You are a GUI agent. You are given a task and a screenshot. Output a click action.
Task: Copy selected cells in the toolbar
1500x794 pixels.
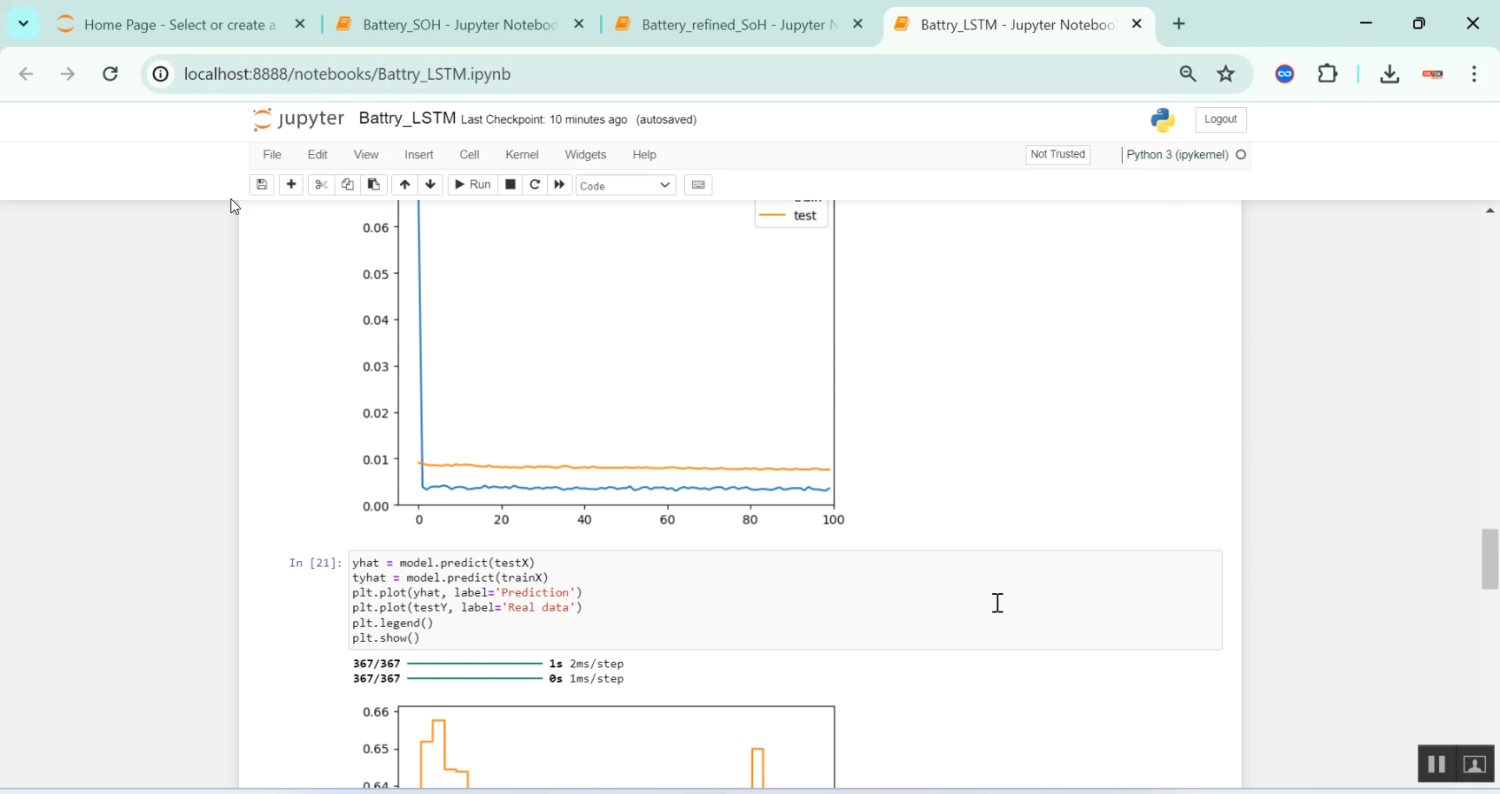tap(347, 185)
